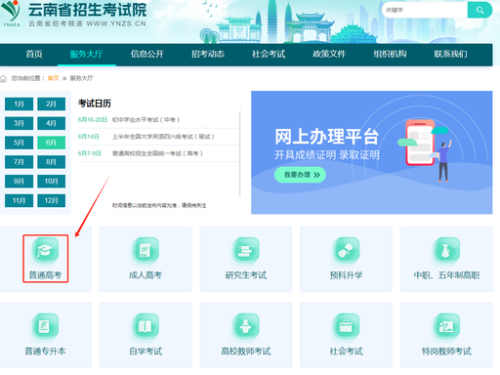Screen dimensions: 500x375
Task: Open 招考动态 in navigation bar
Action: coord(208,54)
